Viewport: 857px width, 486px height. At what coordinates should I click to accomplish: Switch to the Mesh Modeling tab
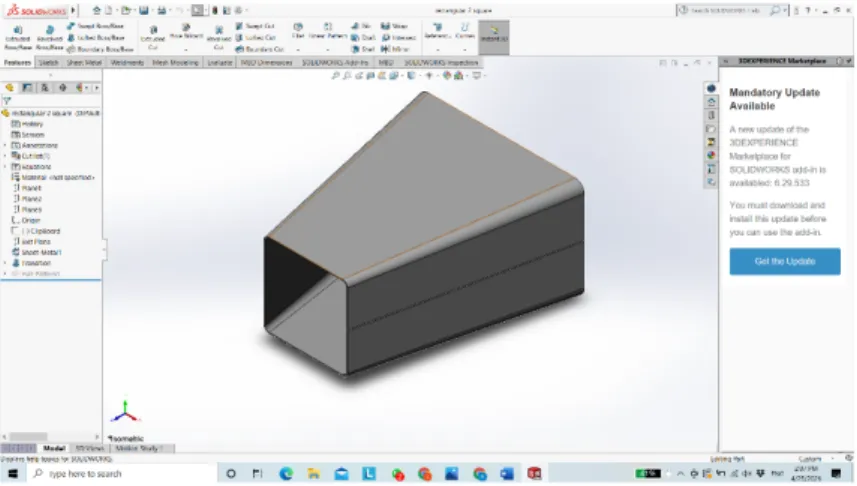pyautogui.click(x=175, y=63)
